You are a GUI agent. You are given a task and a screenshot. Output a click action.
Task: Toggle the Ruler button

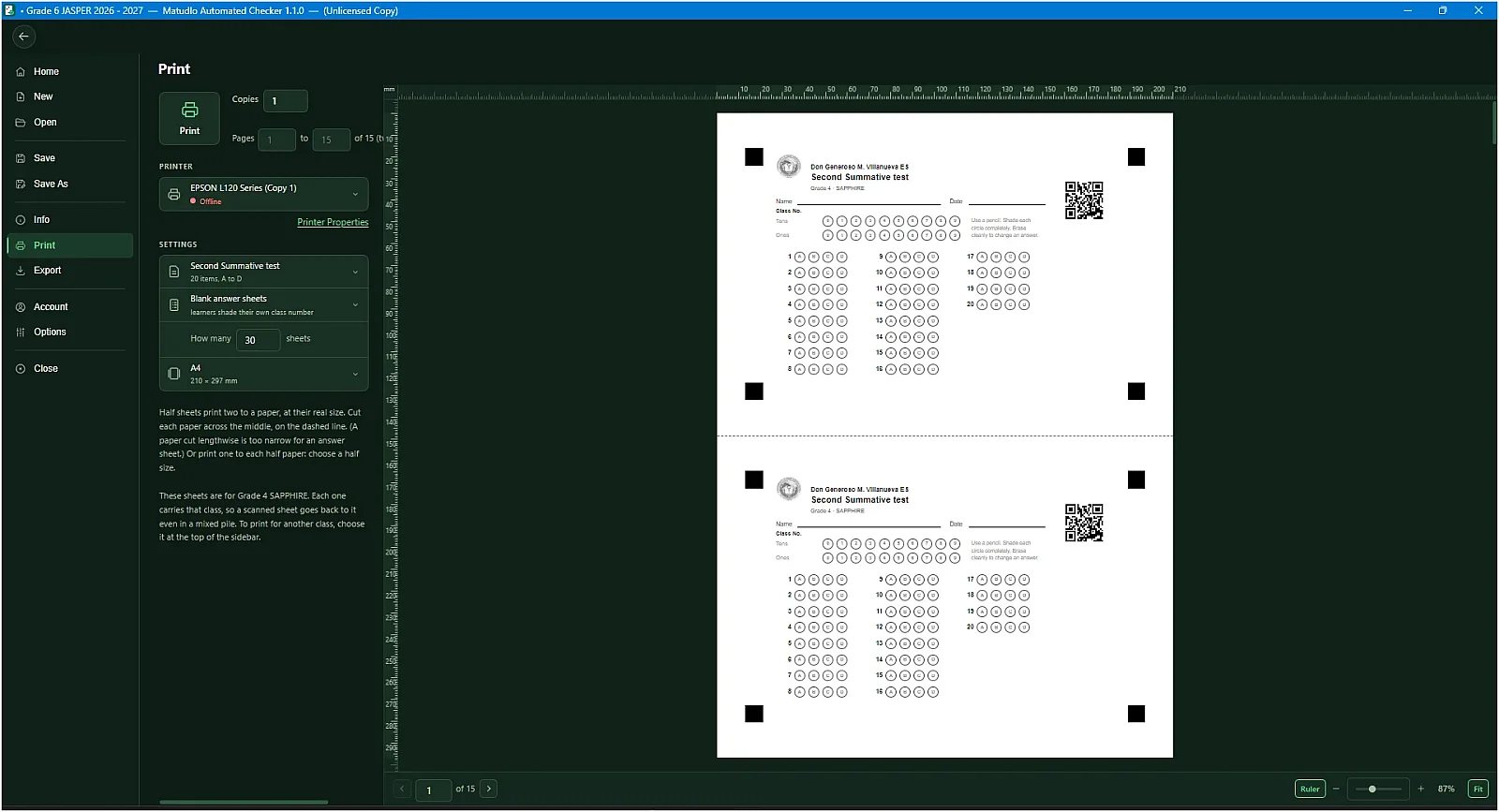[x=1310, y=789]
